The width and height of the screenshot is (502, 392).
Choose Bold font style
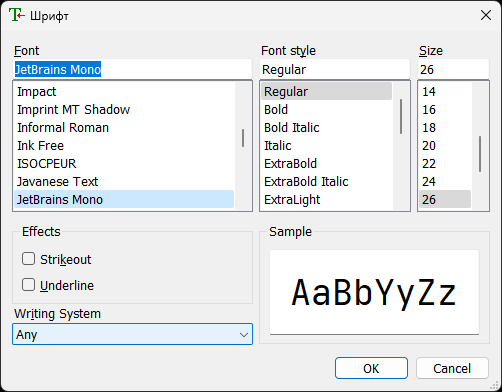[326, 109]
